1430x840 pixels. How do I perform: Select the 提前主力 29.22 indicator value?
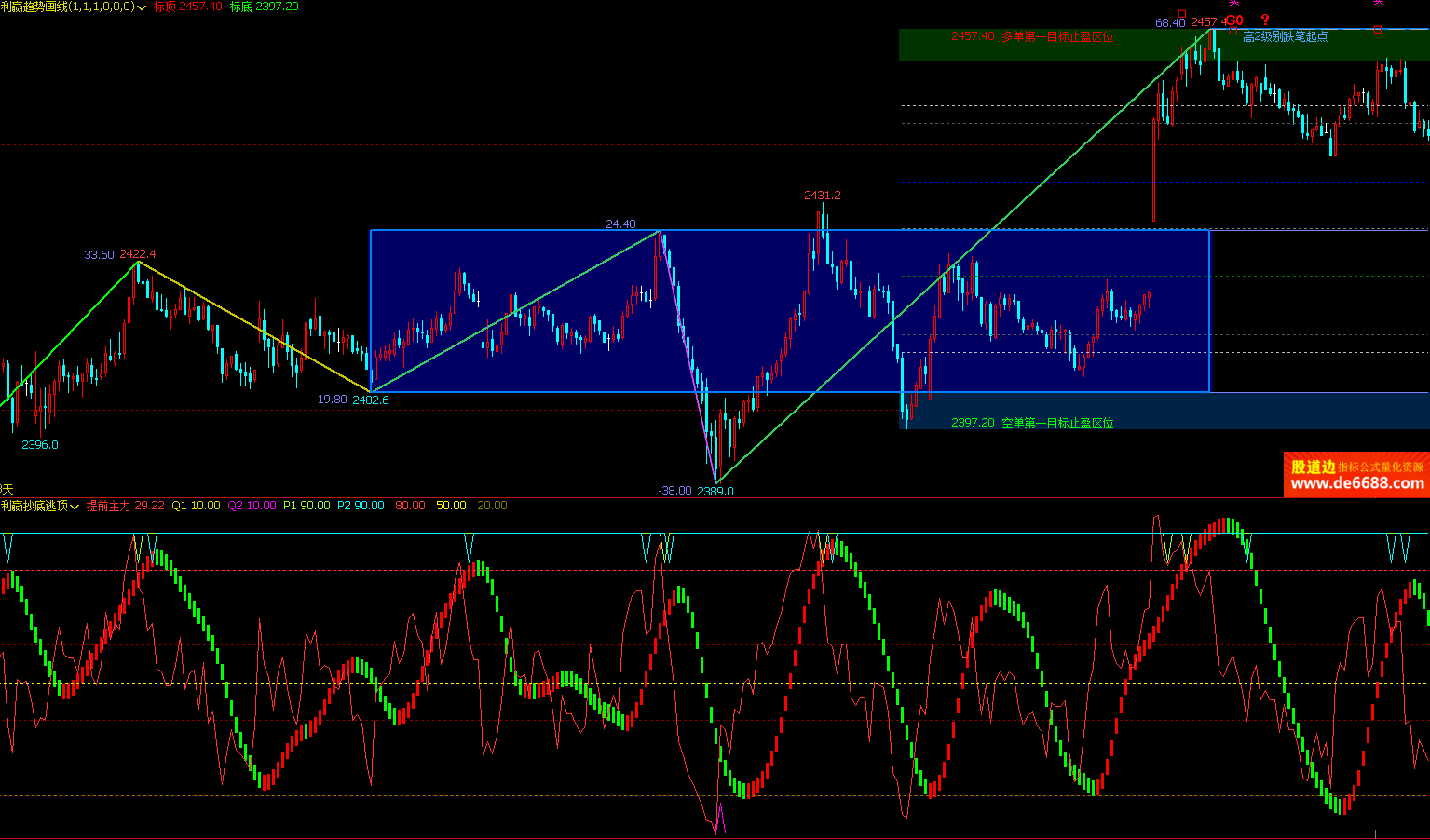point(125,506)
